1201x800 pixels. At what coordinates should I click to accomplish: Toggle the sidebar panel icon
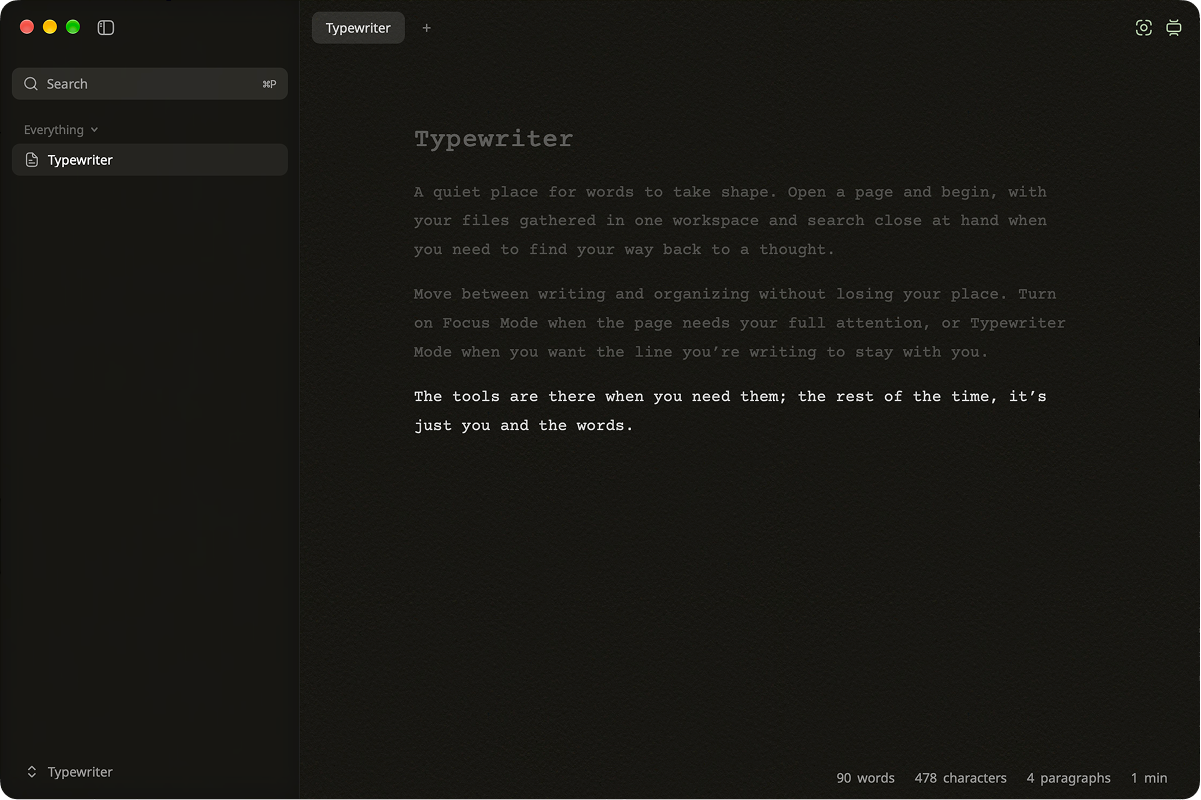(x=106, y=28)
